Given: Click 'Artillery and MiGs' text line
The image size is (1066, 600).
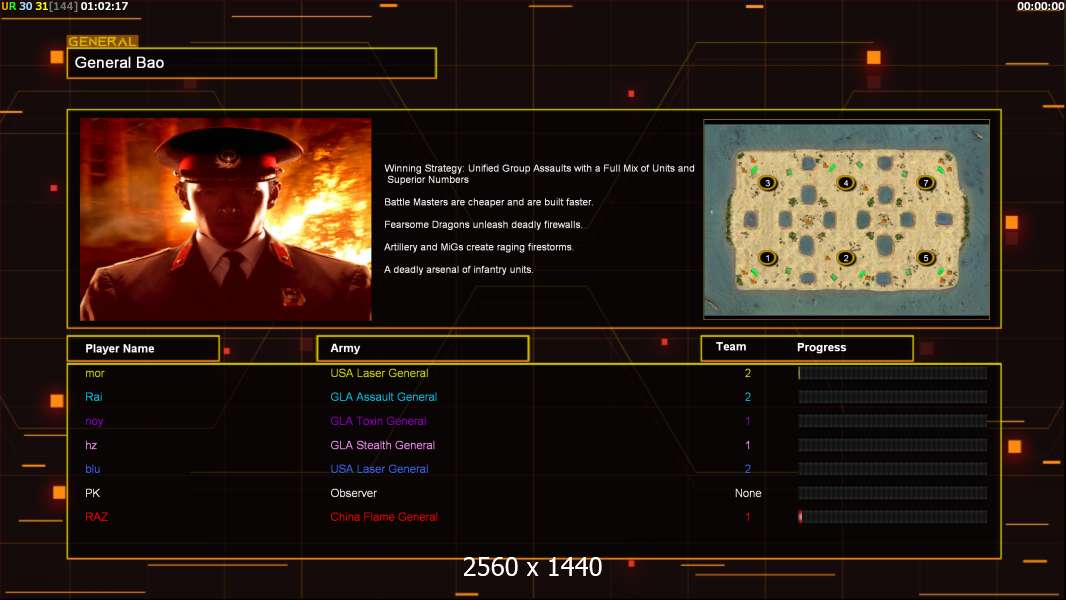Looking at the screenshot, I should (479, 247).
